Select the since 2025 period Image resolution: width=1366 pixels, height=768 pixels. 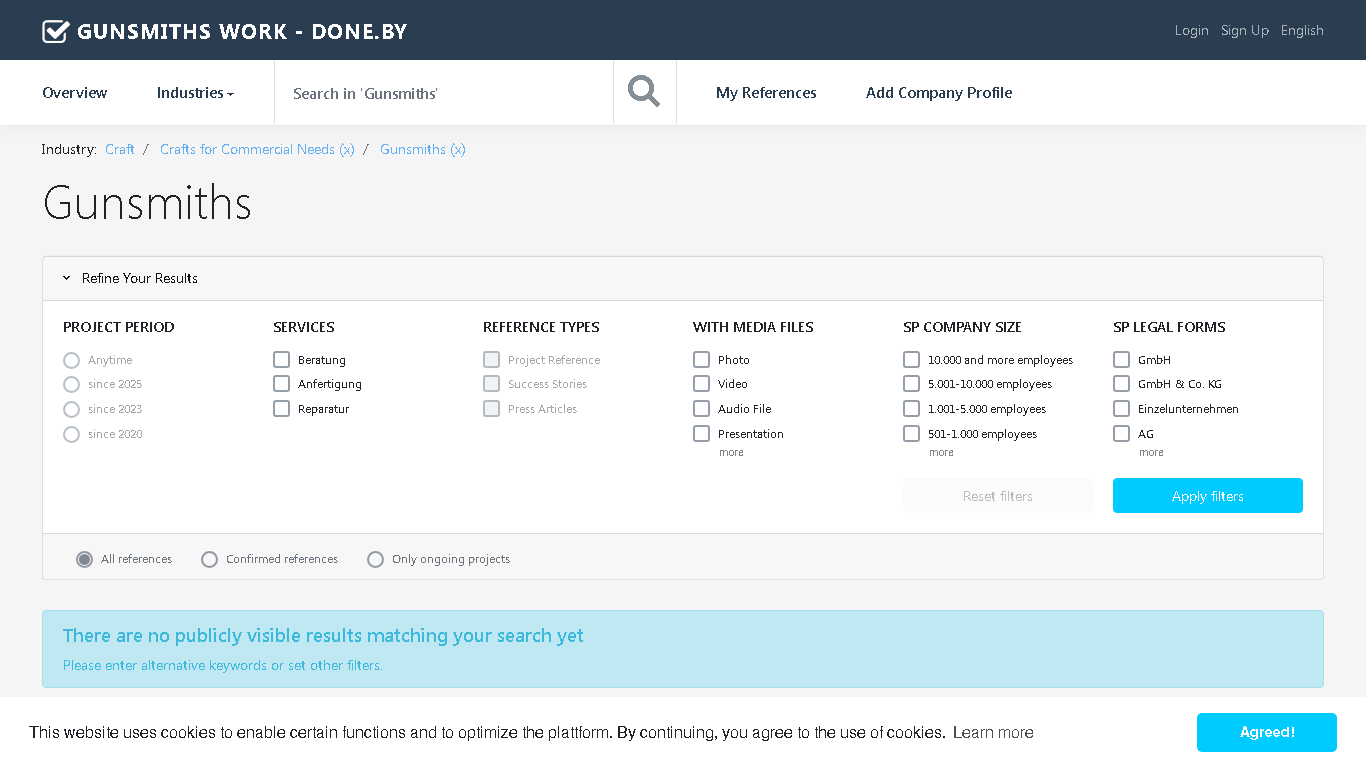[71, 385]
